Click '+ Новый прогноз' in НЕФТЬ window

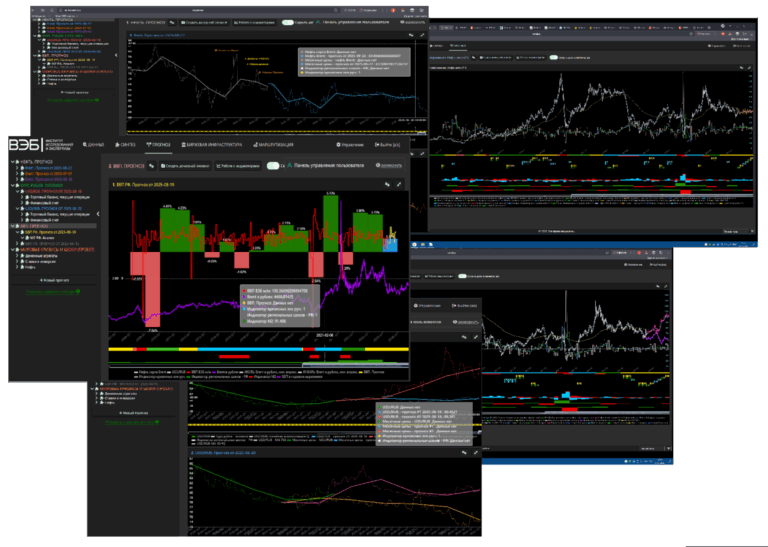(74, 92)
